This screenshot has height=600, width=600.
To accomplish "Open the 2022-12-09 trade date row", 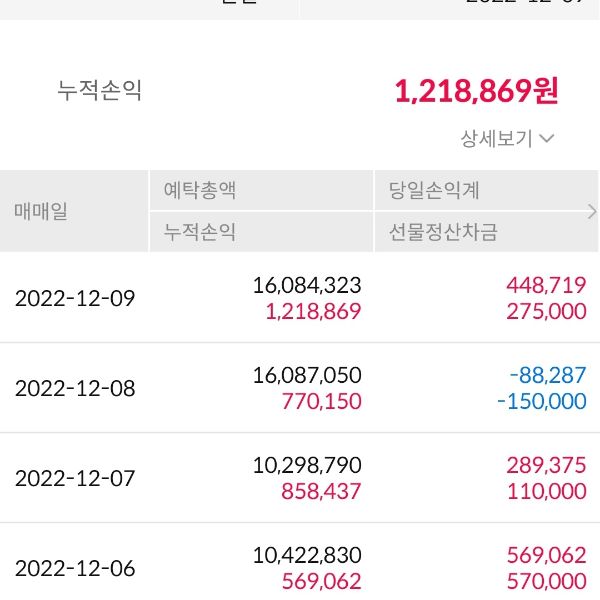I will (75, 298).
